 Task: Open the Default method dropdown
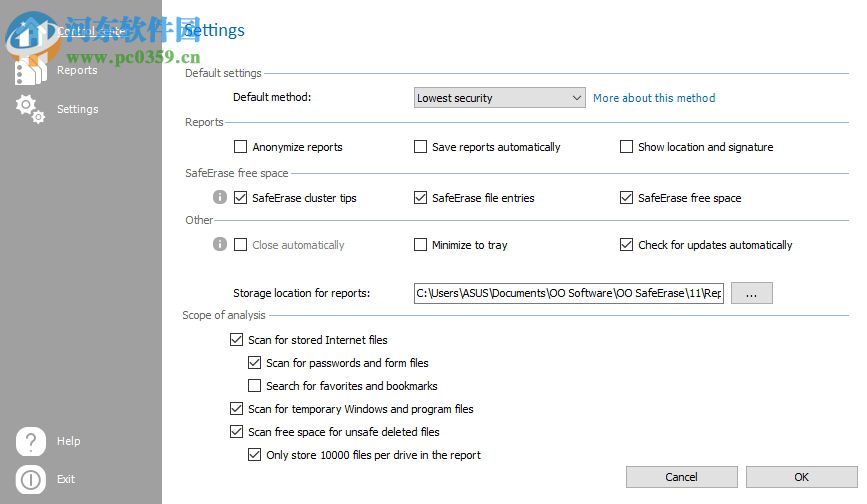[x=499, y=98]
